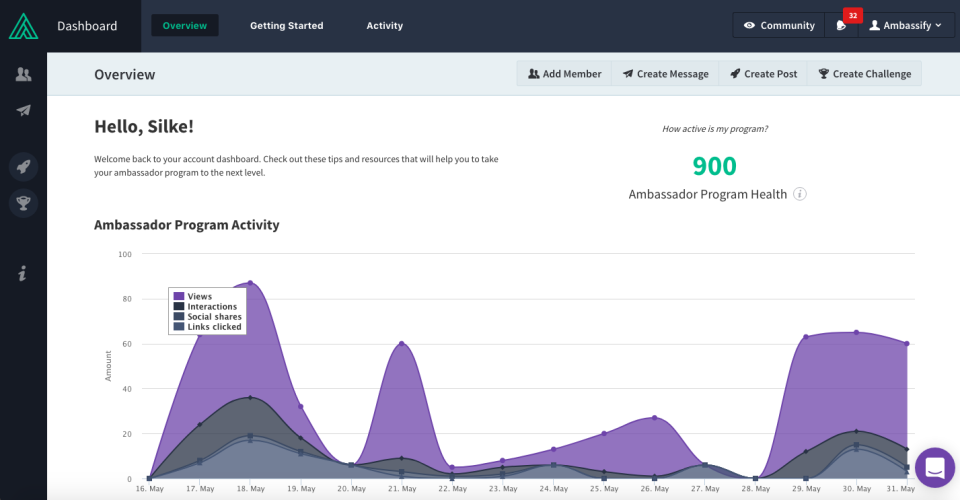960x500 pixels.
Task: Click the Create Challenge button
Action: tap(864, 73)
